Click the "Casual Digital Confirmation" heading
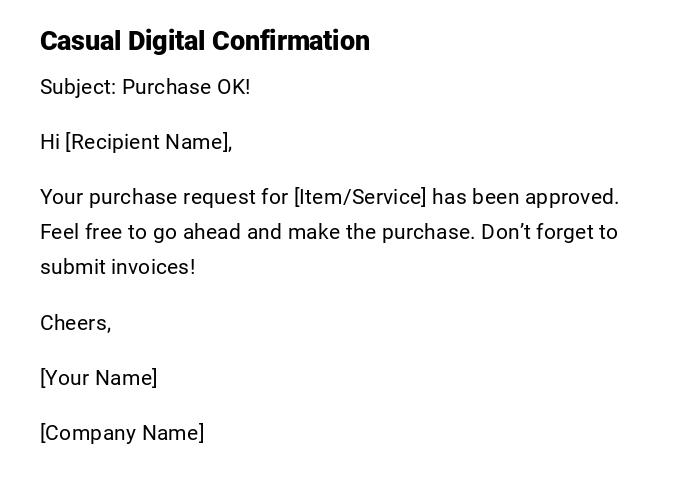The width and height of the screenshot is (700, 495). [204, 41]
